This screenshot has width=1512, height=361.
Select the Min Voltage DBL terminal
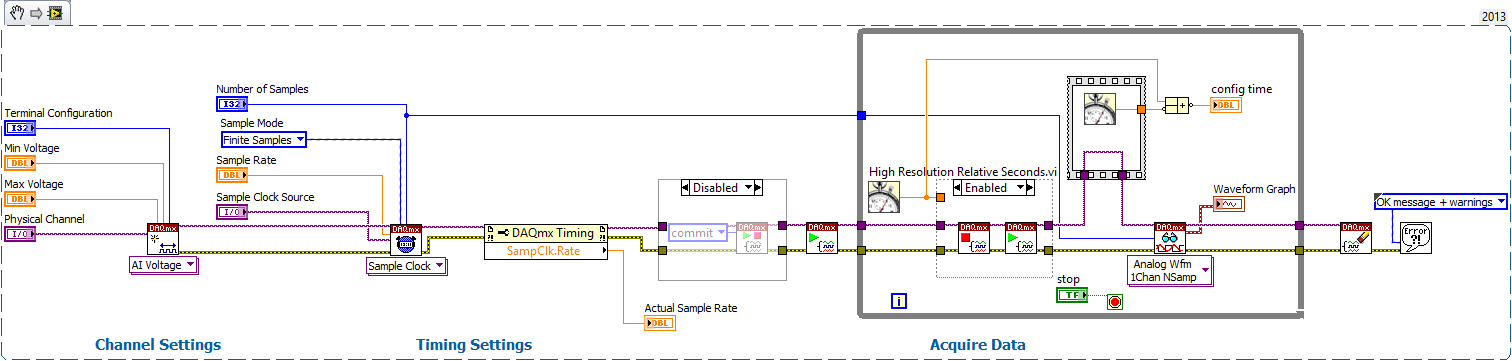pyautogui.click(x=20, y=163)
